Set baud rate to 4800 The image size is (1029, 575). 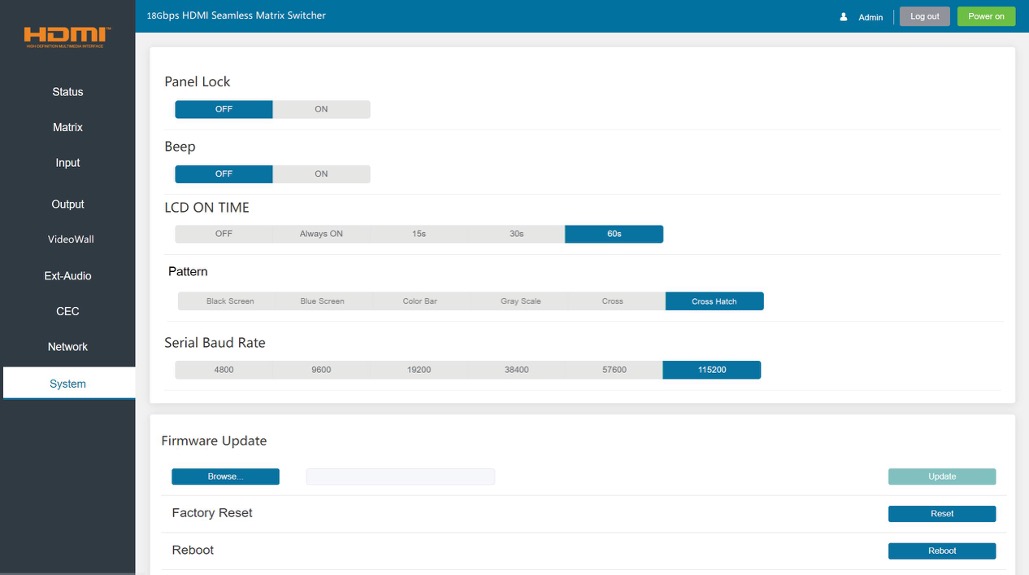(224, 370)
